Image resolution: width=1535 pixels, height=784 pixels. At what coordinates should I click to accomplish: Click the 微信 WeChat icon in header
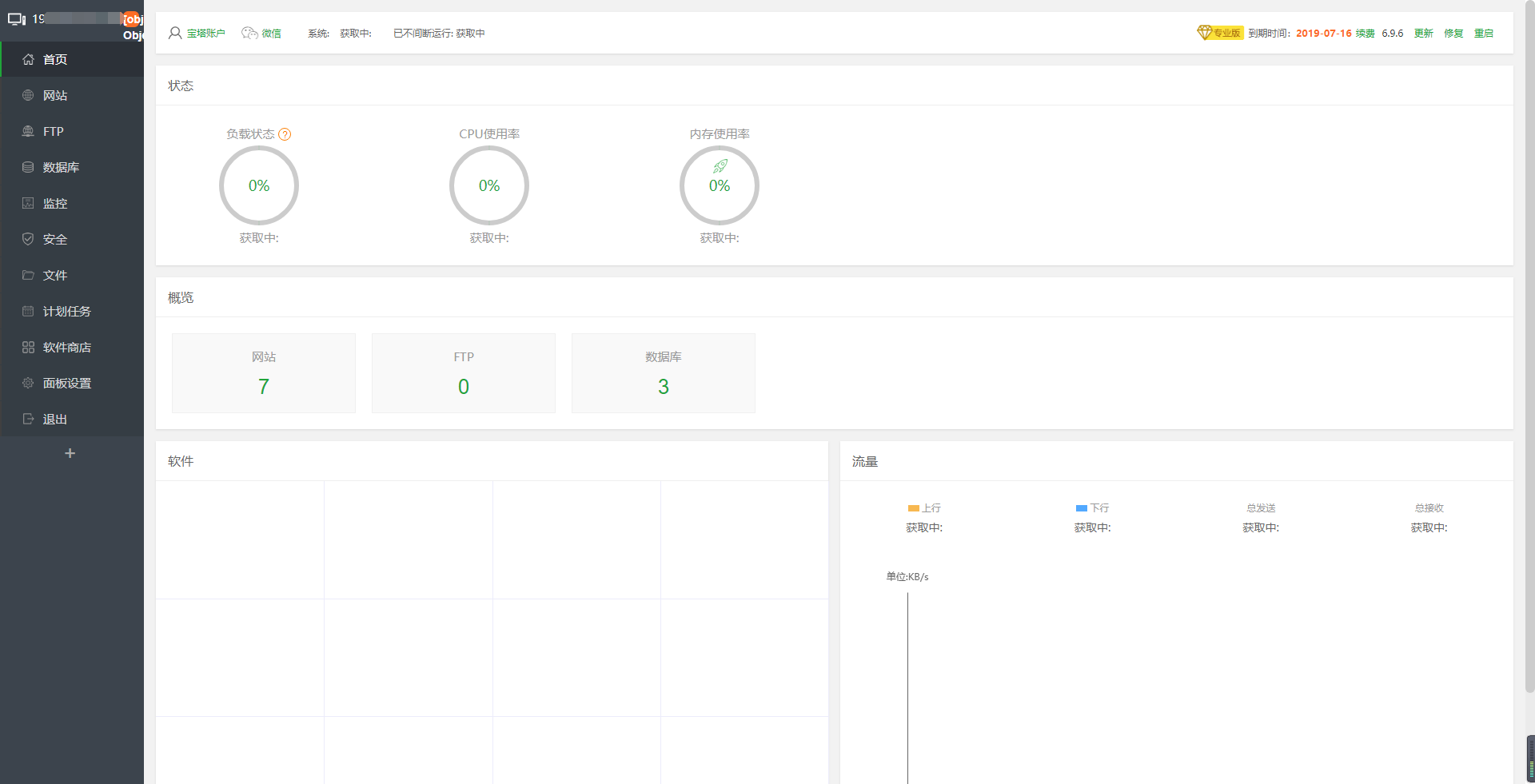click(249, 34)
